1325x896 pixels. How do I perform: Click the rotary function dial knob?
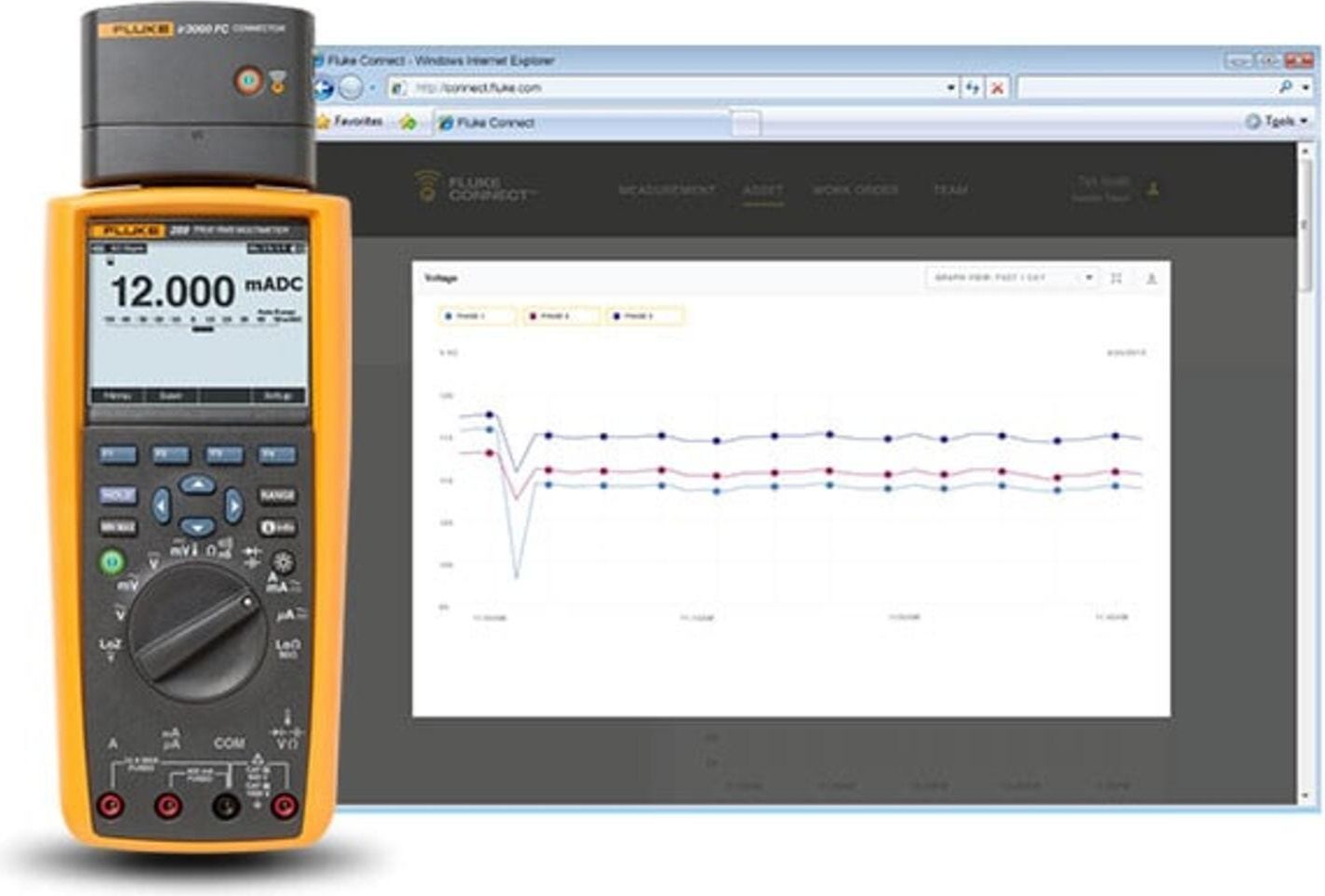pos(196,634)
